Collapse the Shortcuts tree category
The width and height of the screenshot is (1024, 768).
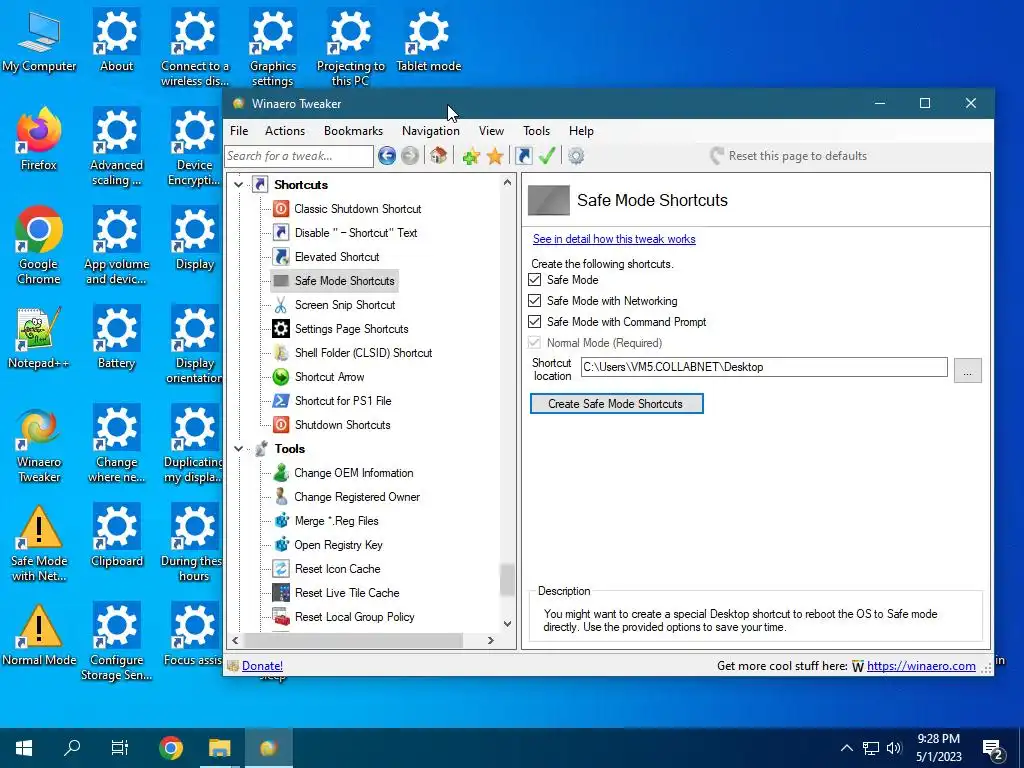click(x=238, y=185)
